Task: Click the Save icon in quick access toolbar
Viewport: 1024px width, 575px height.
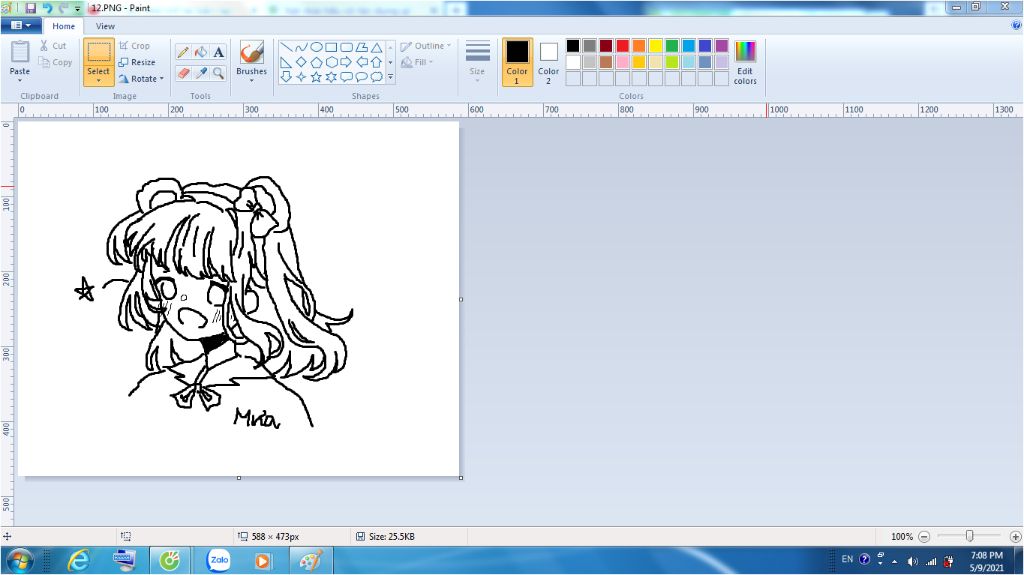Action: 31,8
